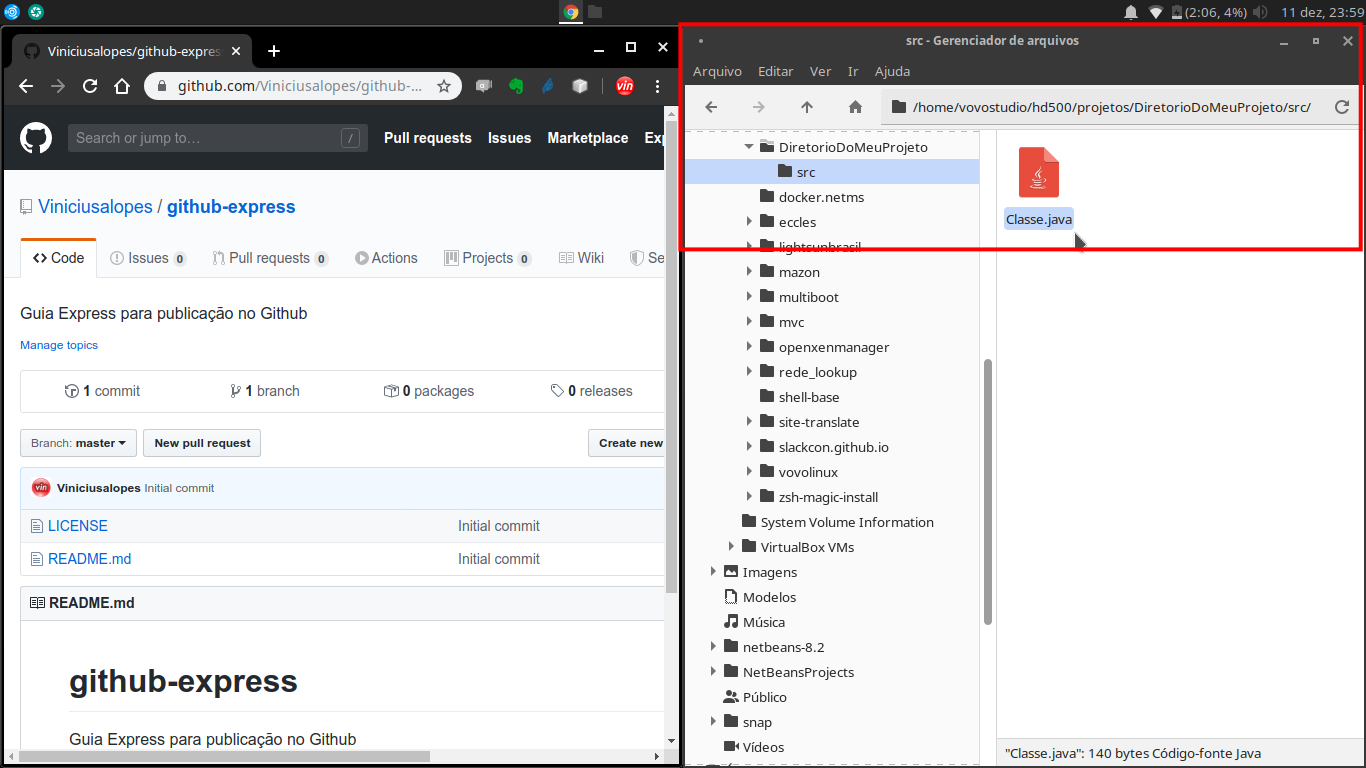The height and width of the screenshot is (768, 1366).
Task: Open the Actions repository tab
Action: click(x=386, y=258)
